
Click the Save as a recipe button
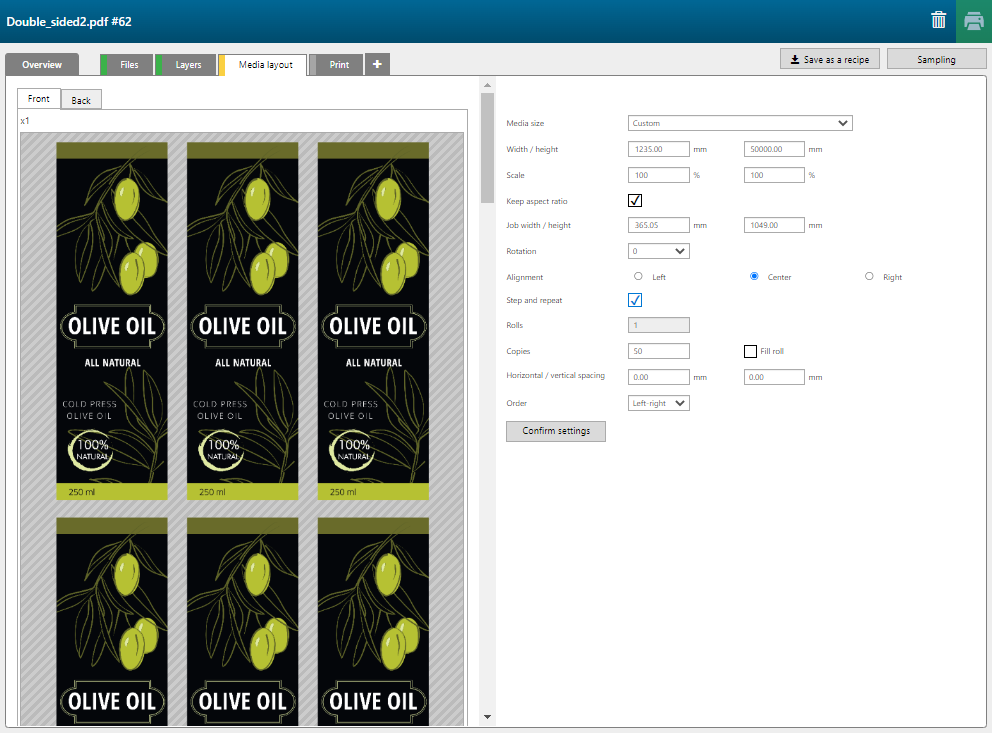tap(829, 59)
